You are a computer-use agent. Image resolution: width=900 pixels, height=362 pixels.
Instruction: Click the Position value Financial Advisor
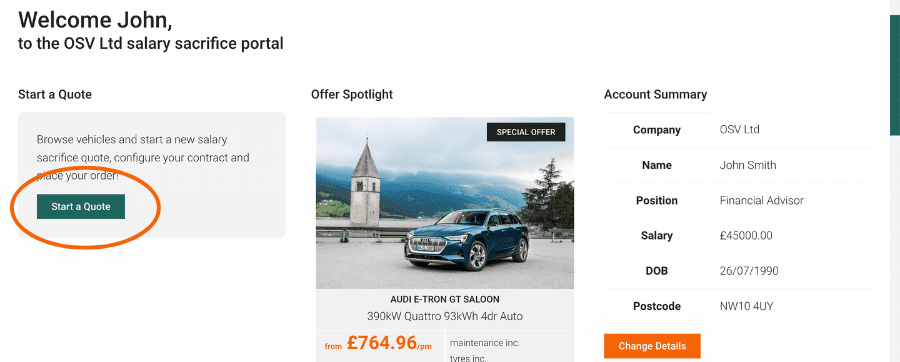[762, 201]
